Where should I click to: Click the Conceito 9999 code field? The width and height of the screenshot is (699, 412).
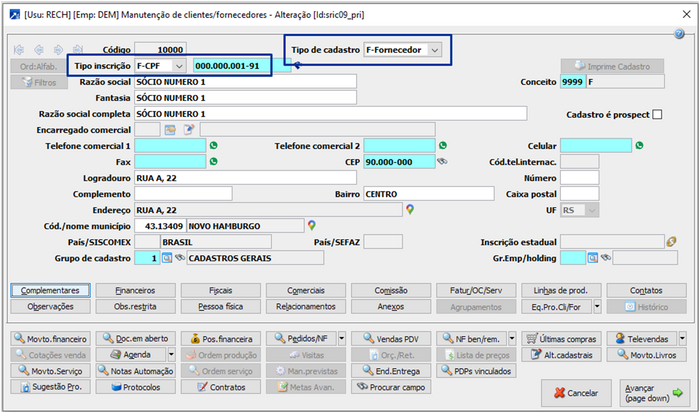573,82
